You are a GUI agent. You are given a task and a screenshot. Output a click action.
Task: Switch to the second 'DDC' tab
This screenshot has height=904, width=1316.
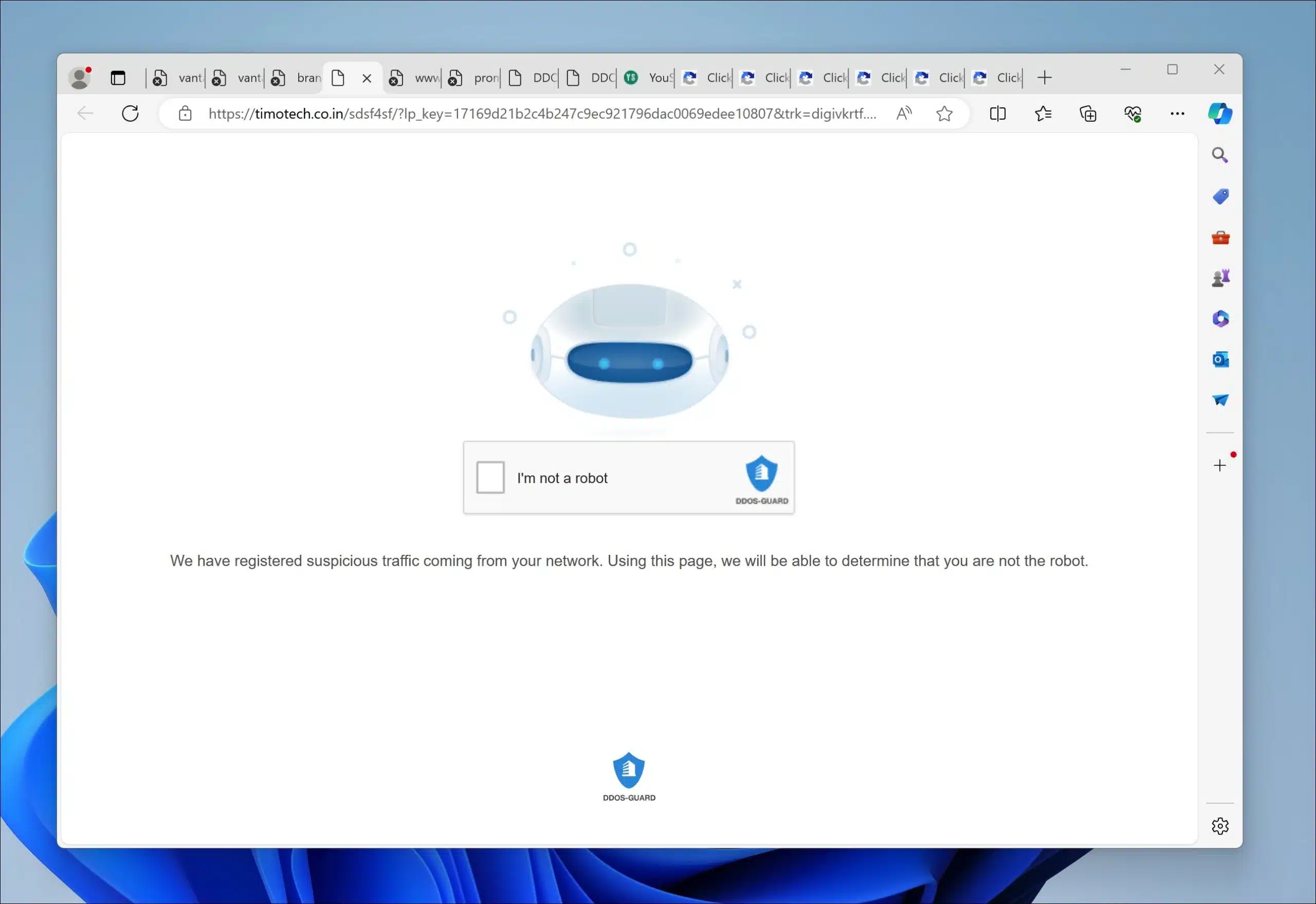pyautogui.click(x=589, y=78)
